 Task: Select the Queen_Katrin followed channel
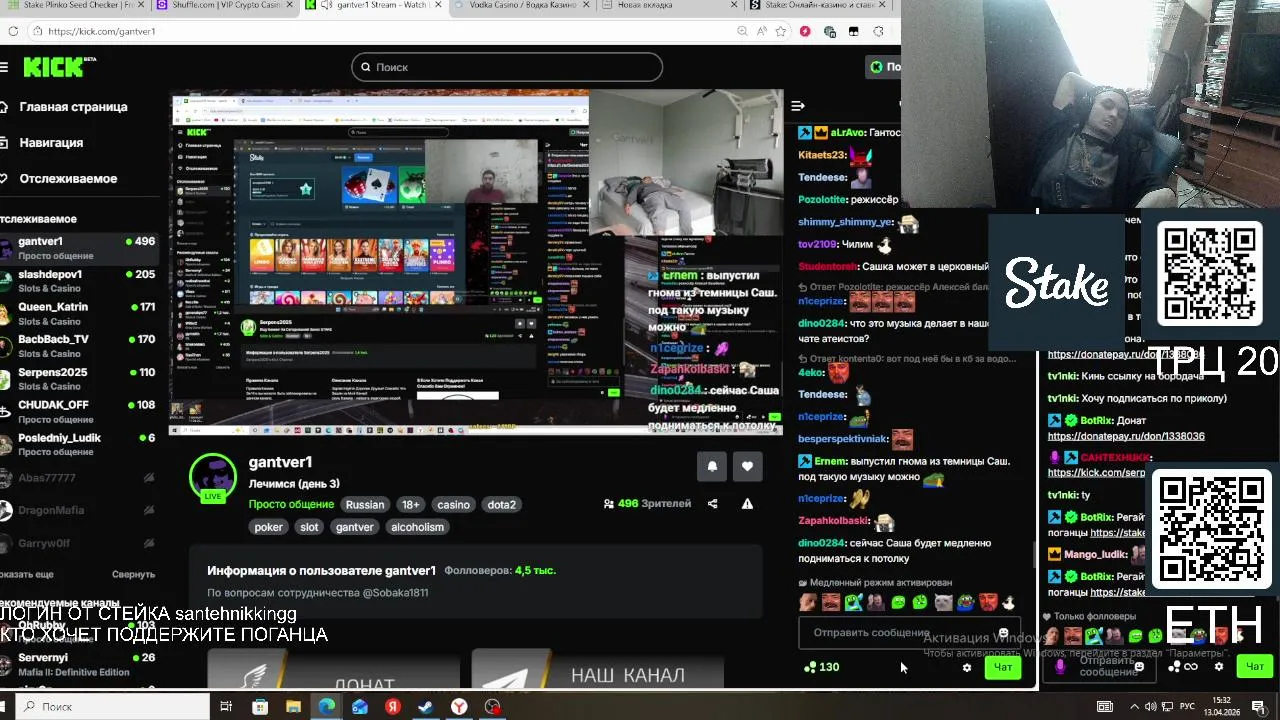[79, 314]
